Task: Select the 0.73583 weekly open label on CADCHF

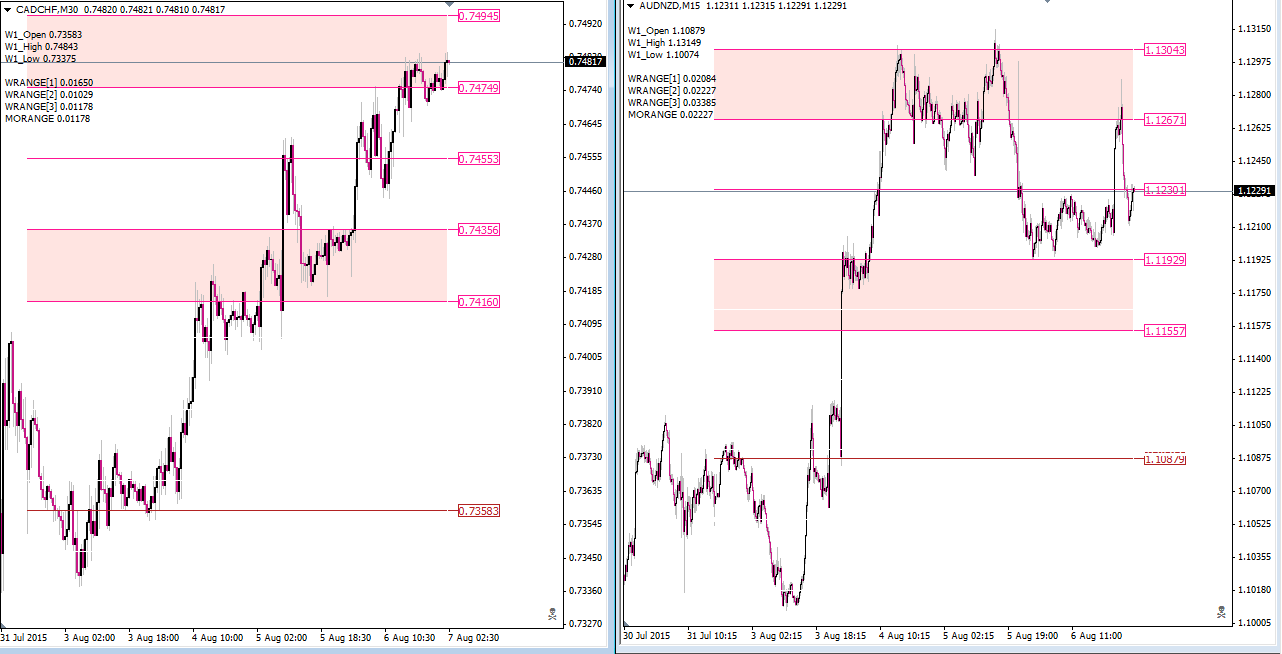Action: (479, 511)
